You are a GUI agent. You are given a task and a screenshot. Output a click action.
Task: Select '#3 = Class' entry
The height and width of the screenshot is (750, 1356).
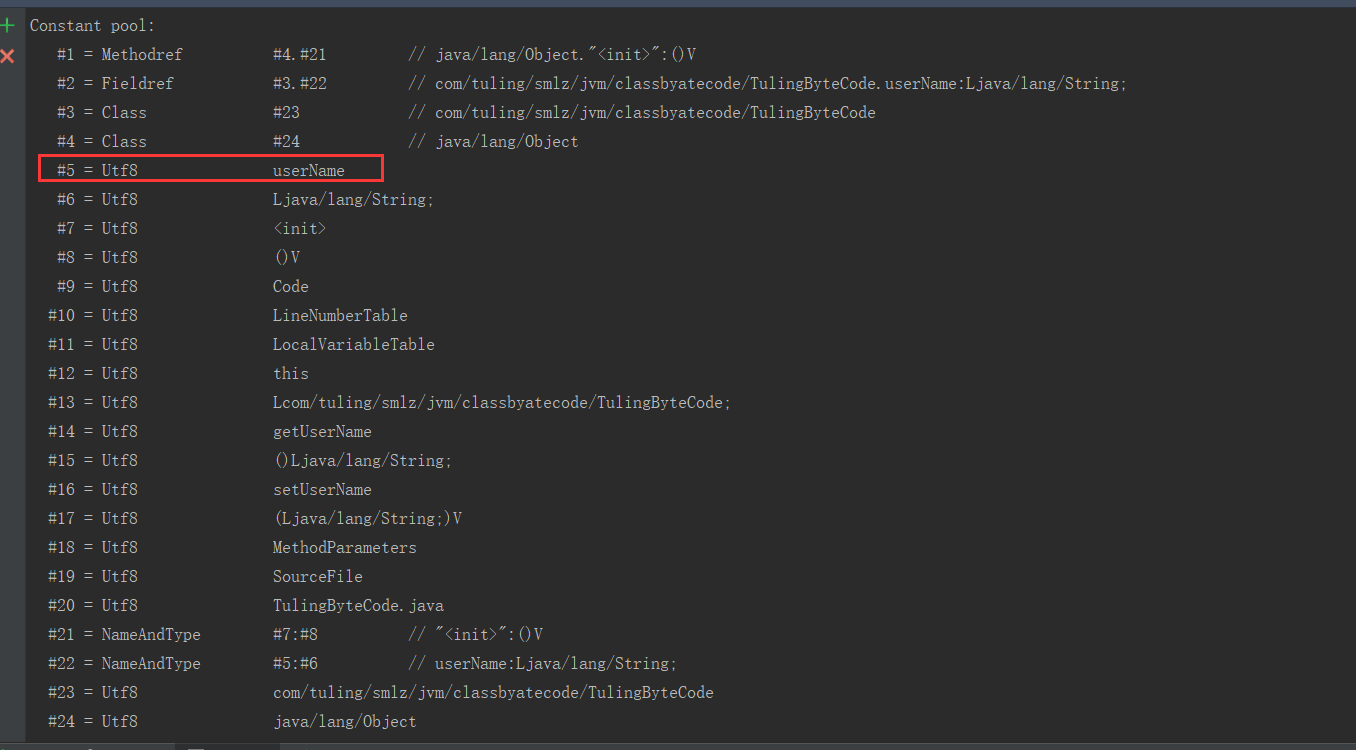[102, 112]
